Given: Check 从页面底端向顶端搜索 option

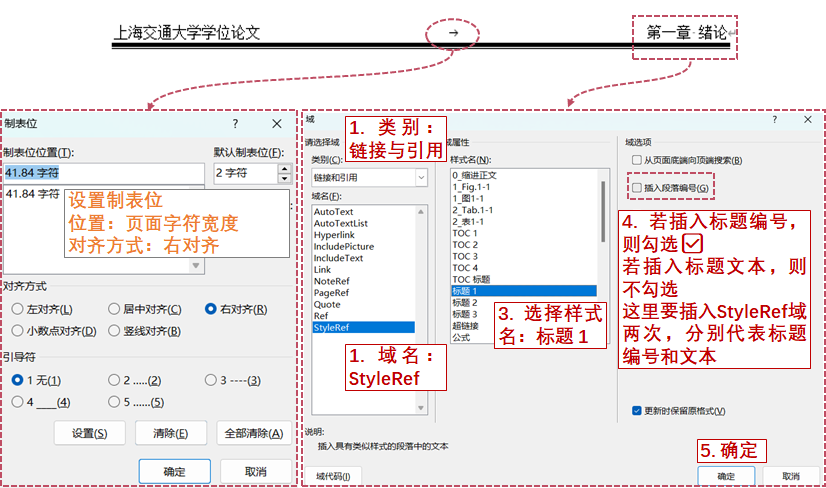Looking at the screenshot, I should click(636, 160).
